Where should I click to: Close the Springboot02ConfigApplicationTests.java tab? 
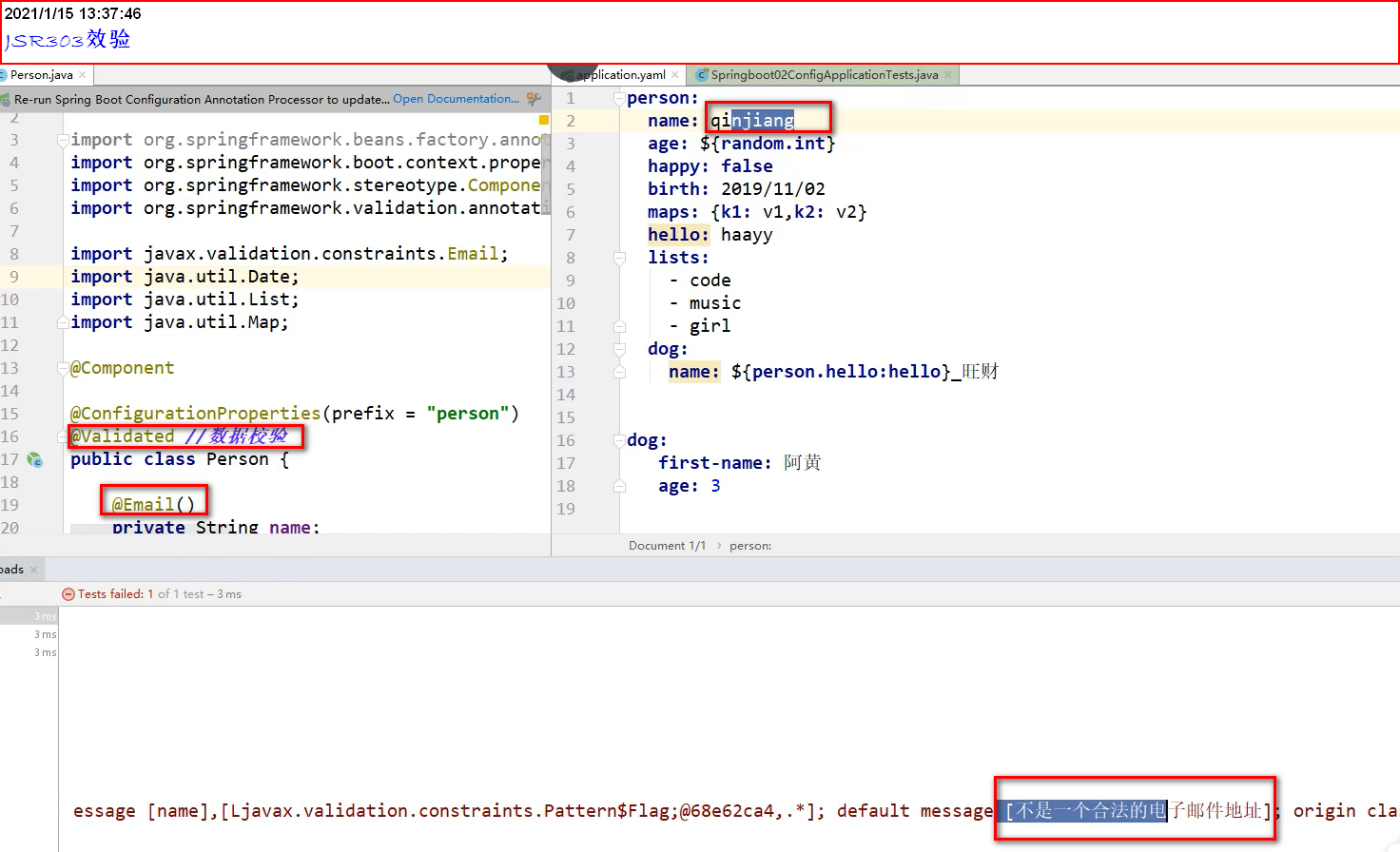click(x=948, y=75)
